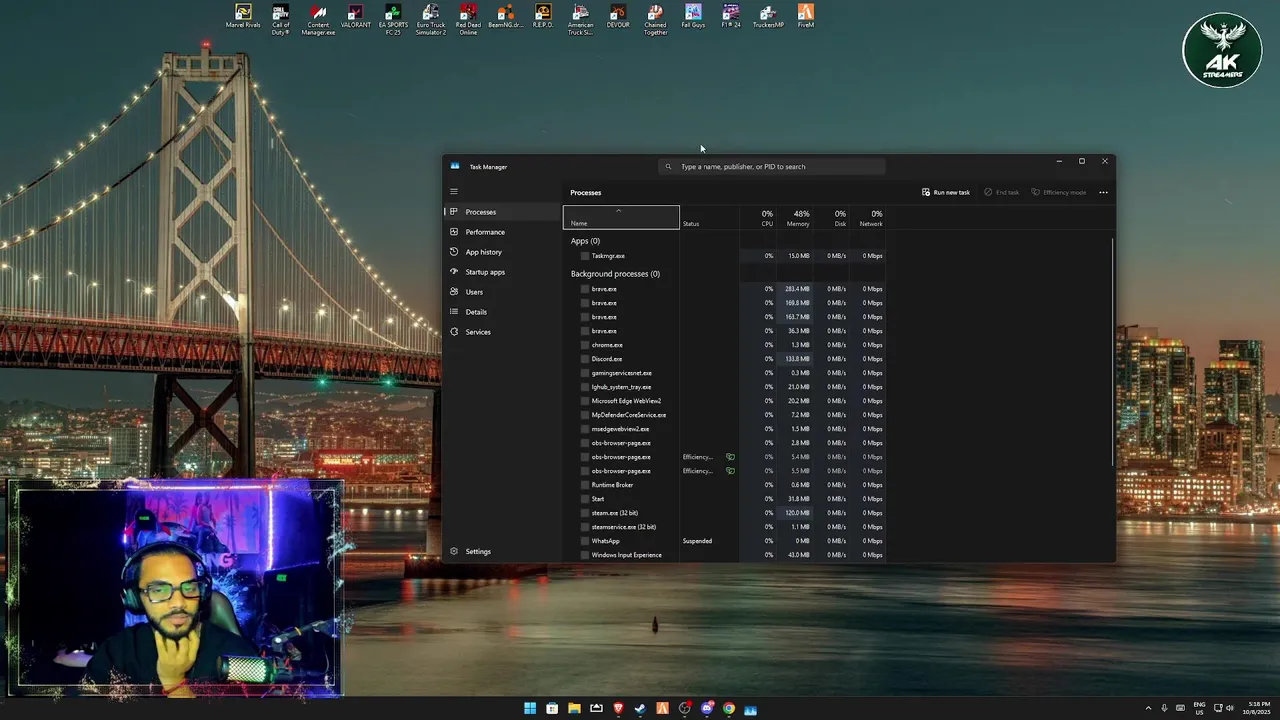Click Red Dead Online desktop icon
Image resolution: width=1280 pixels, height=720 pixels.
[468, 19]
